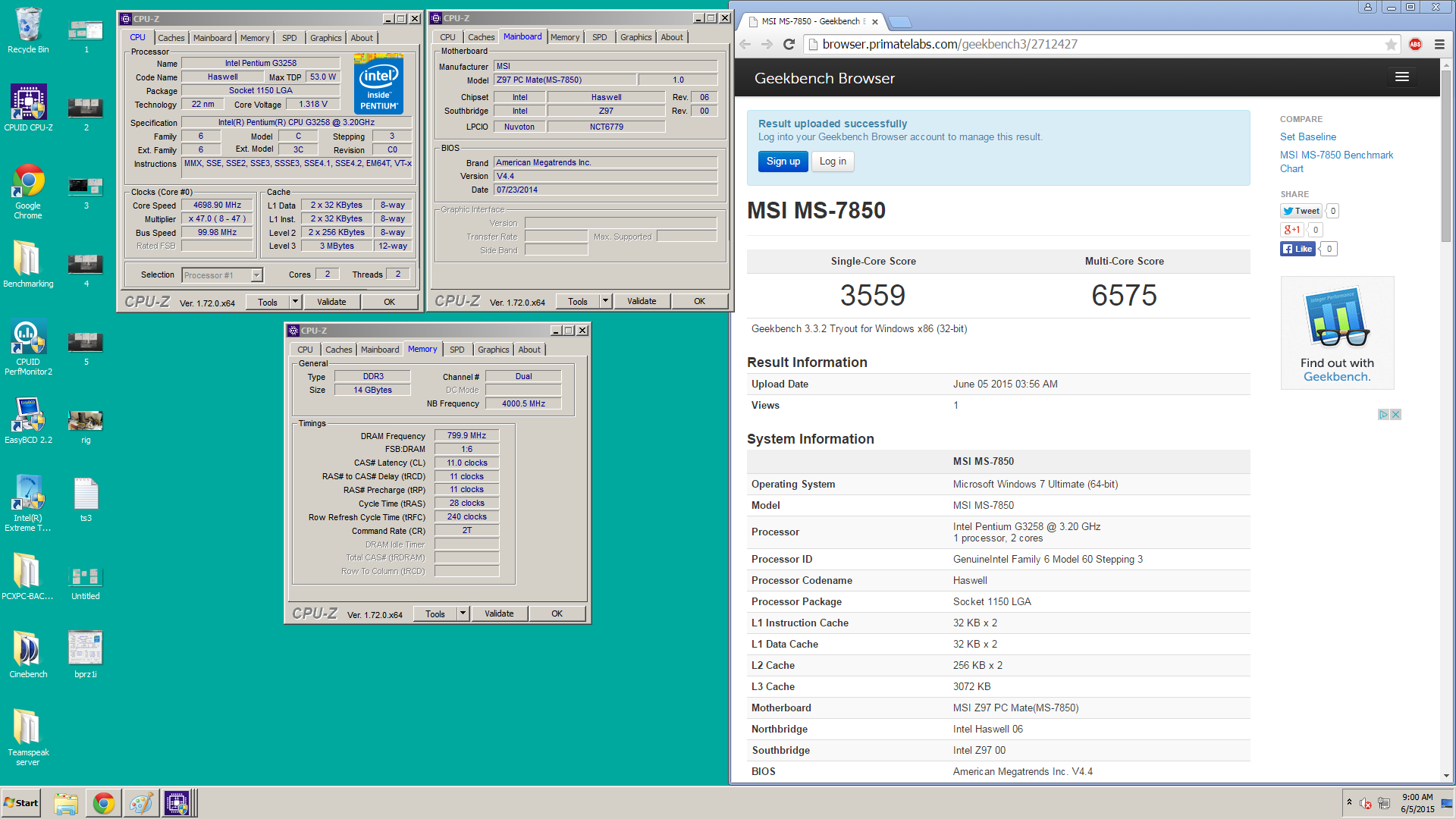1456x819 pixels.
Task: Open the Chrome customize menu
Action: (x=1439, y=44)
